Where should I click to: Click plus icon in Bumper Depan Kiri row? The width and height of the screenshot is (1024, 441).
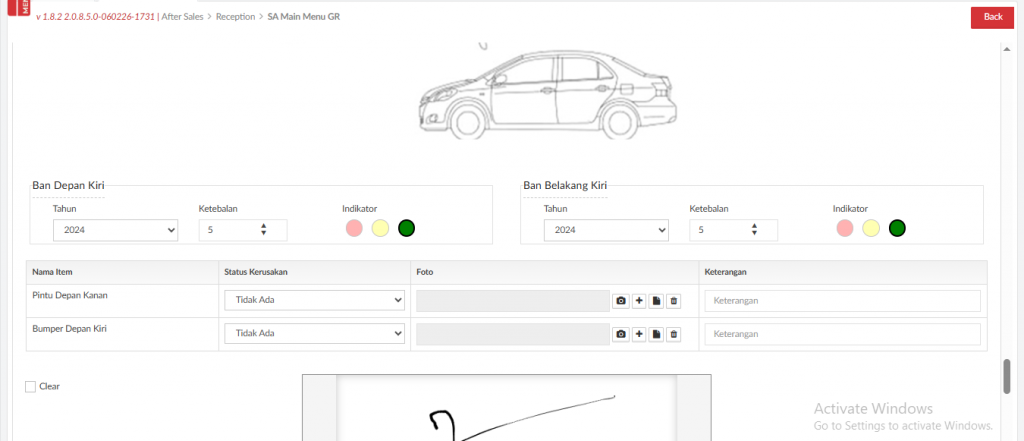[639, 334]
